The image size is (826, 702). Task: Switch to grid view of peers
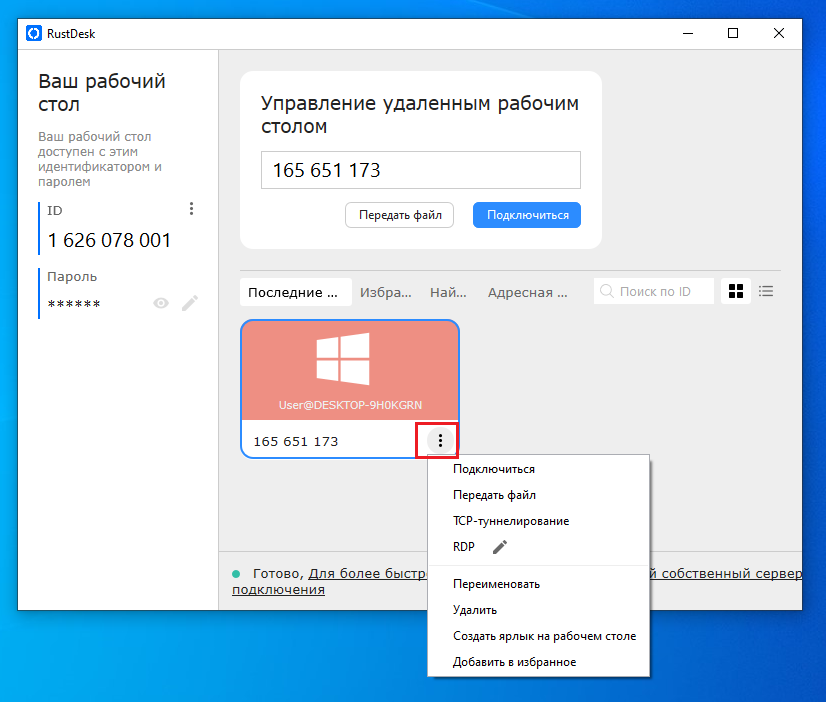point(735,291)
